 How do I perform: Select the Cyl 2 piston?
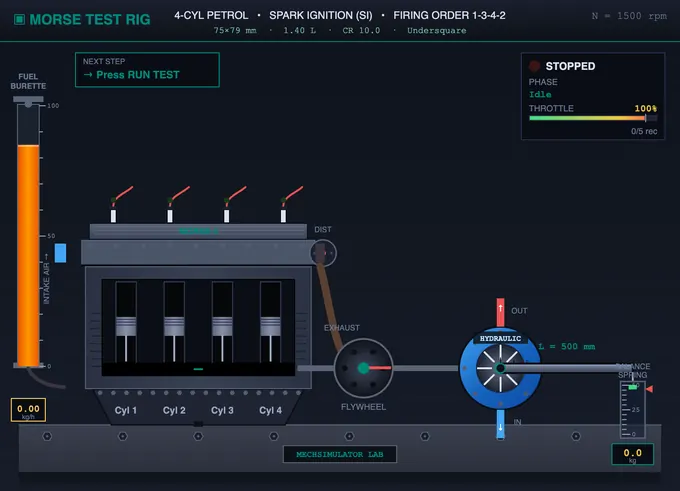pyautogui.click(x=174, y=326)
